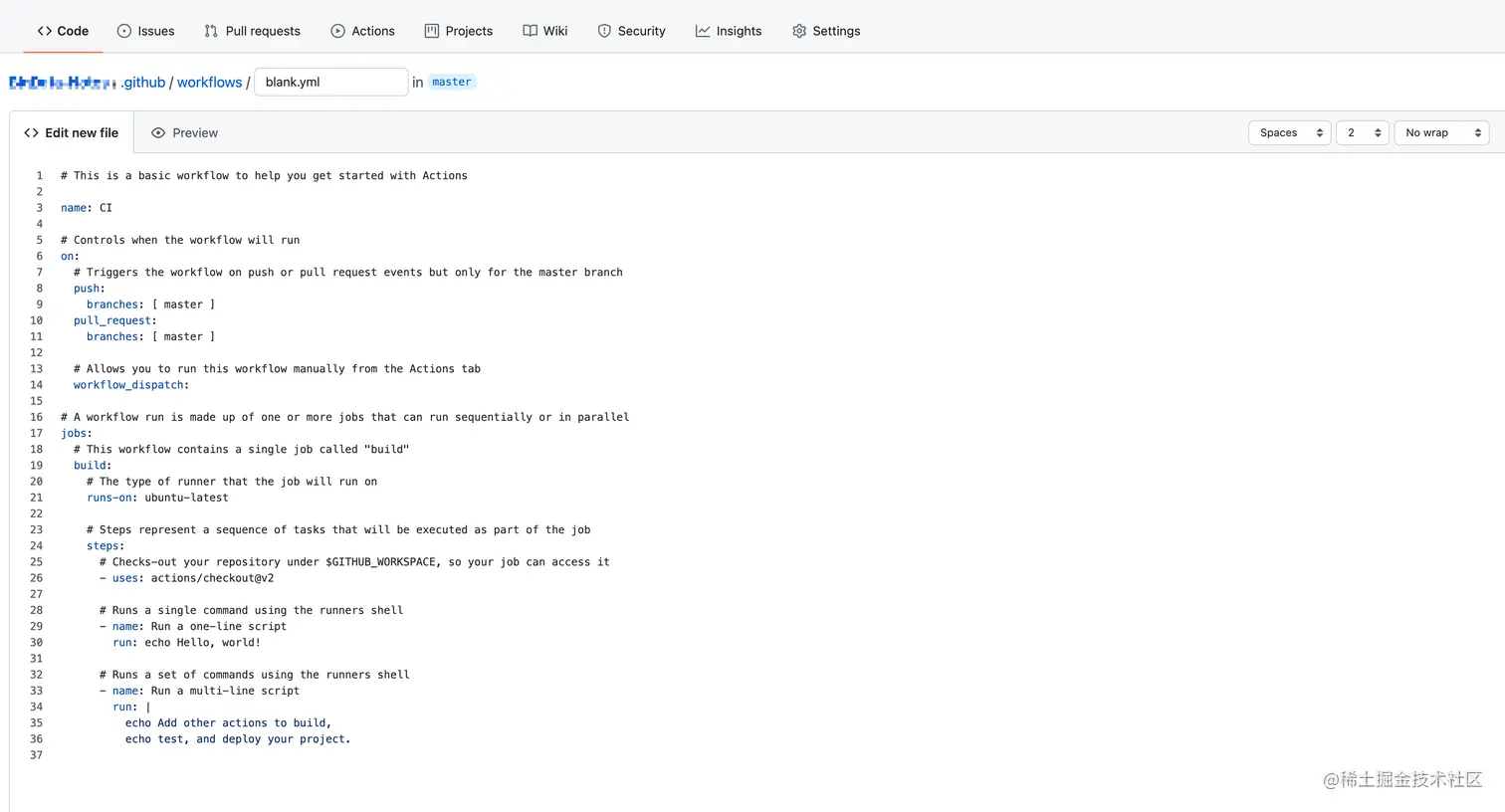Click the .github breadcrumb link
Screen dimensions: 1505x812
(x=142, y=83)
